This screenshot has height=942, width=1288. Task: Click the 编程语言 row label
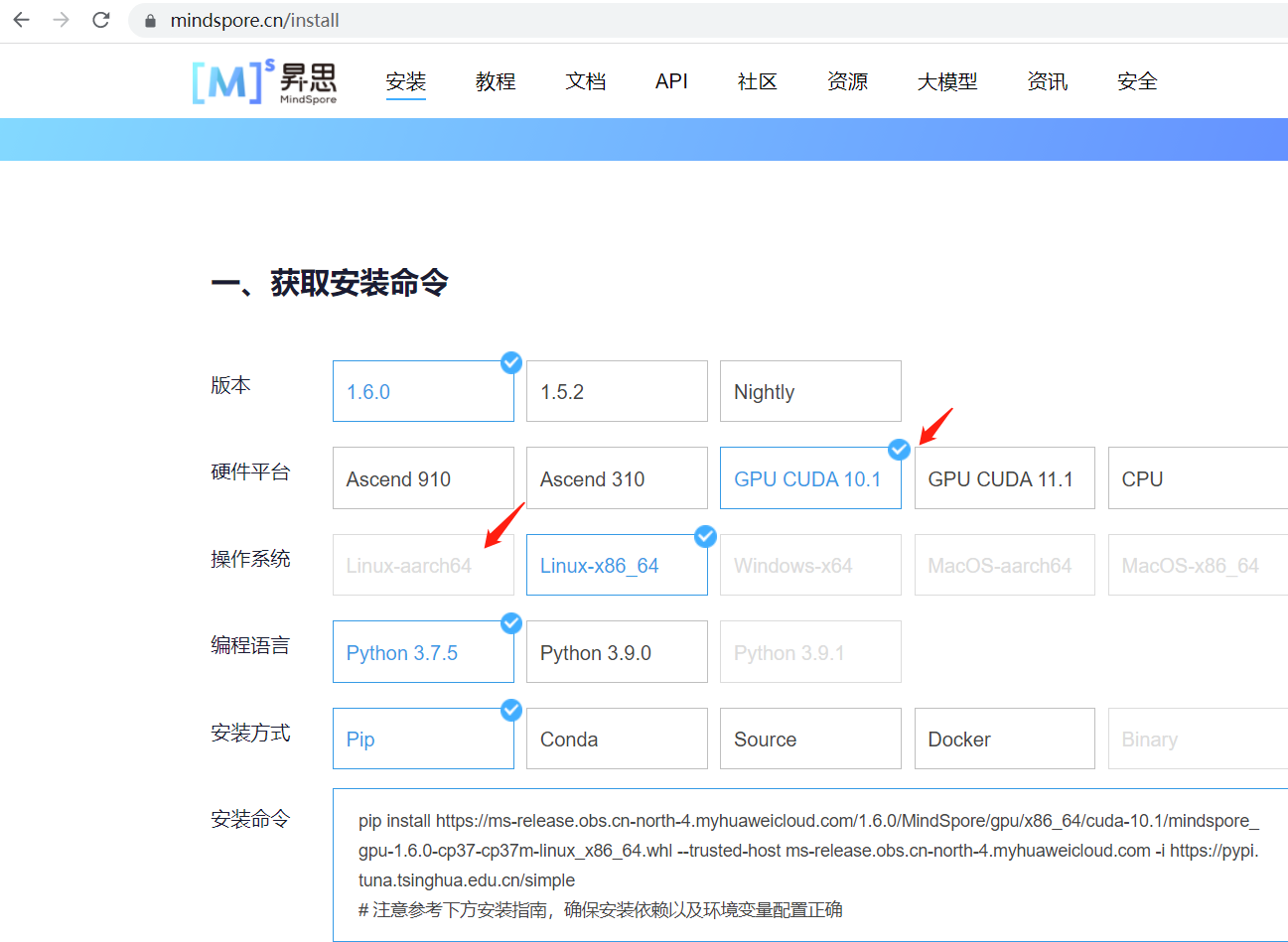click(250, 645)
